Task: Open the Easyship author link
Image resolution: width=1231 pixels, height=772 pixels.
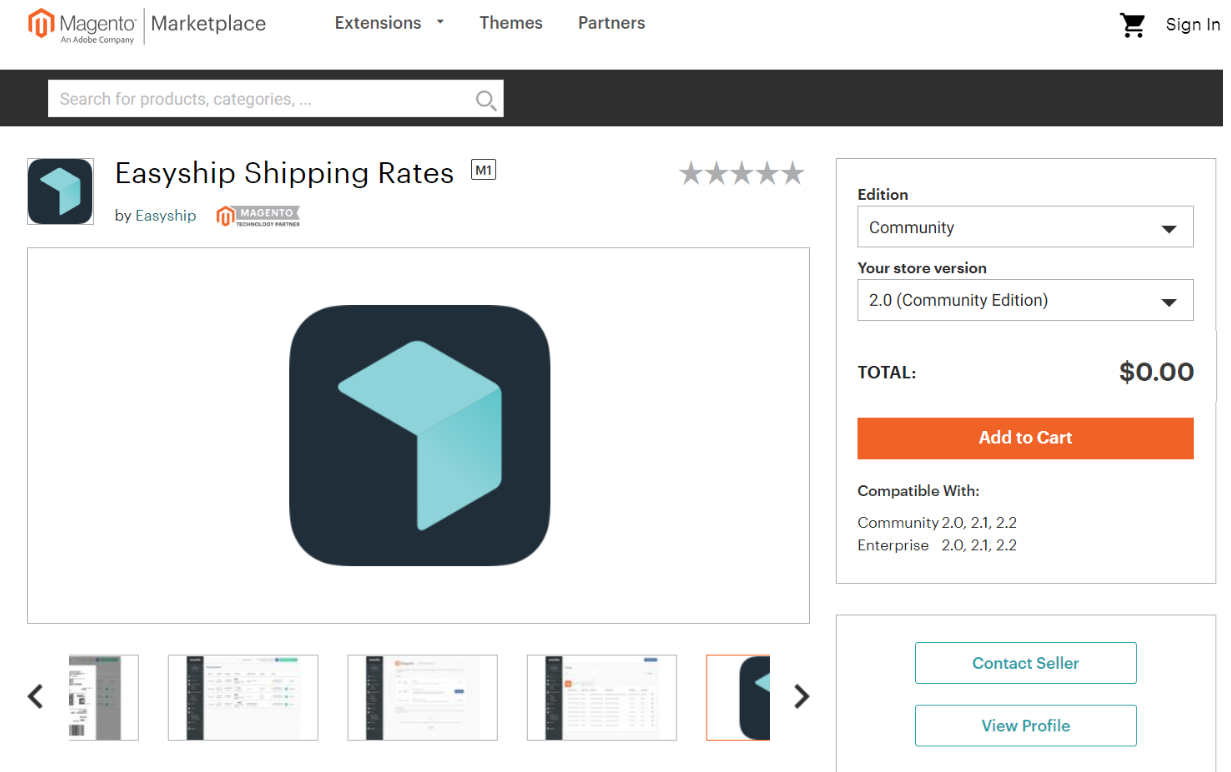Action: coord(166,216)
